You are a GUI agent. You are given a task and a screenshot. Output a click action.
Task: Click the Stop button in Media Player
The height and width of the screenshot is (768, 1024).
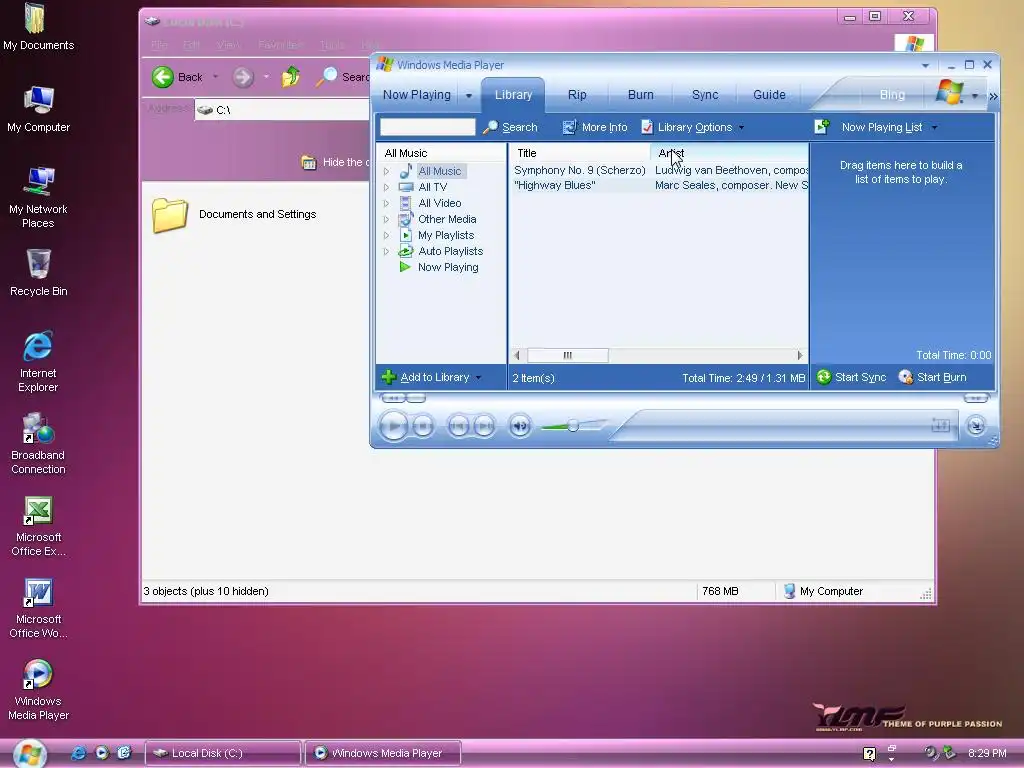click(x=423, y=426)
